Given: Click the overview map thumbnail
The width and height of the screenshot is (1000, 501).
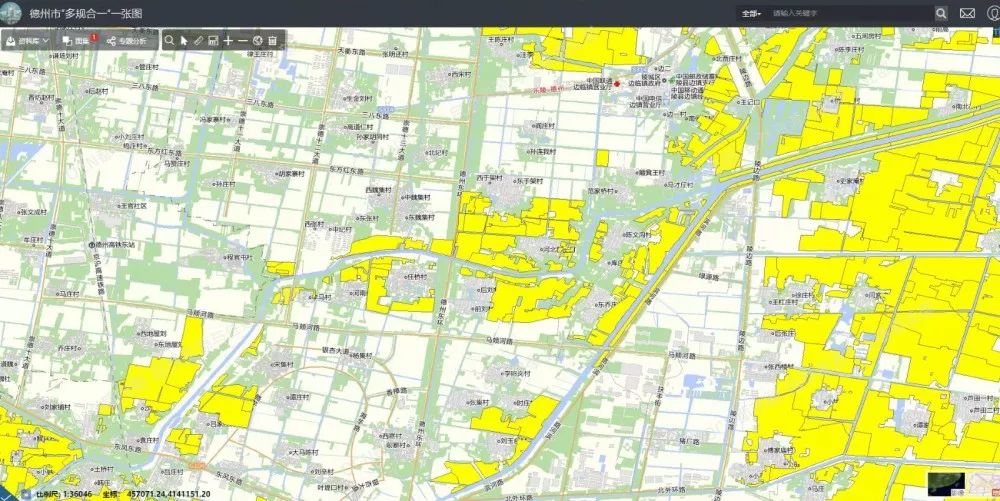Looking at the screenshot, I should pyautogui.click(x=946, y=484).
